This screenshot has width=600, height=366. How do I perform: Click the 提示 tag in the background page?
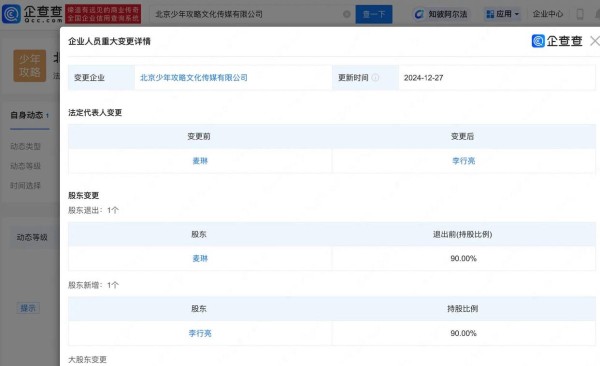(x=28, y=308)
